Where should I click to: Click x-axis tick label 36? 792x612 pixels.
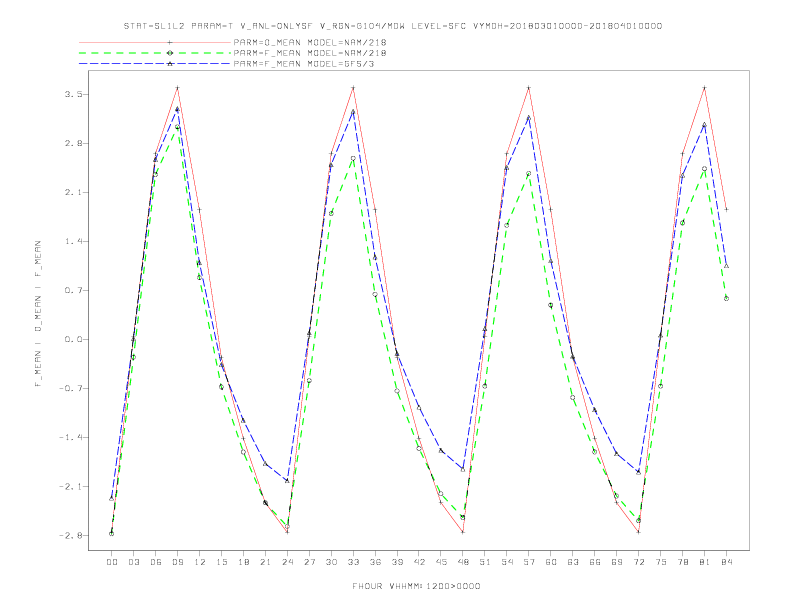pyautogui.click(x=375, y=562)
